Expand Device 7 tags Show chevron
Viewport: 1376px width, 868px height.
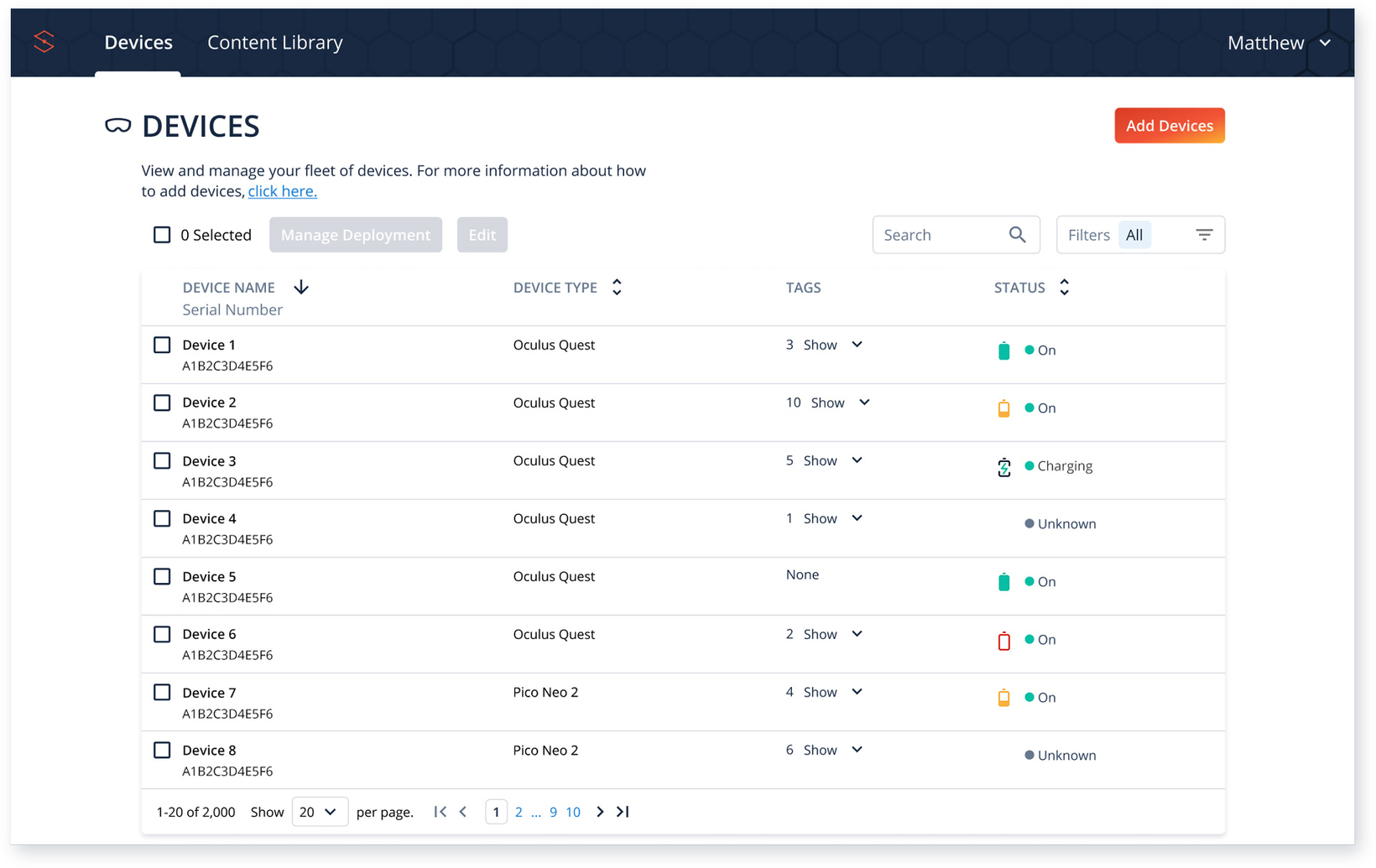tap(857, 692)
